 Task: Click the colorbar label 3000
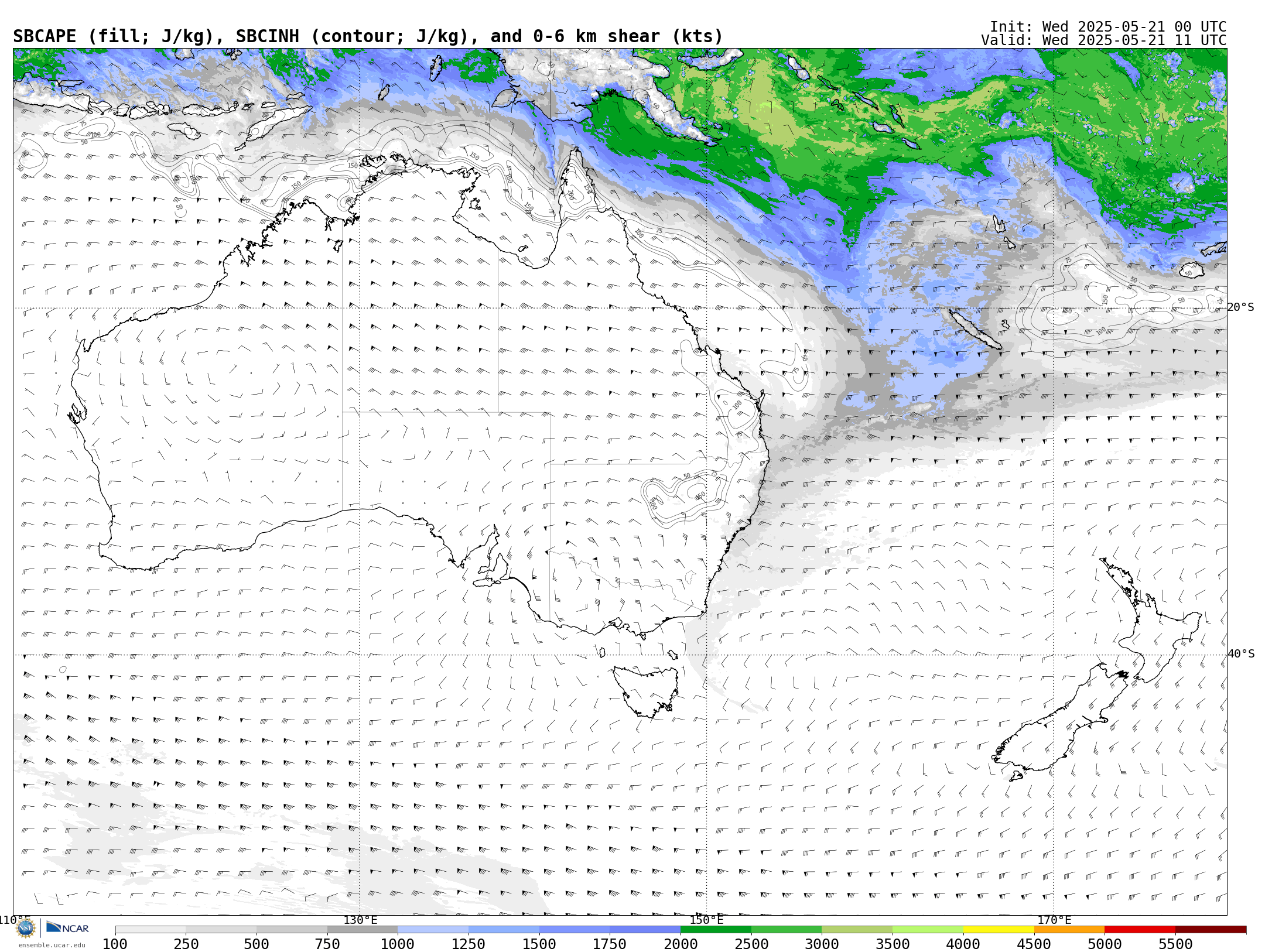822,944
